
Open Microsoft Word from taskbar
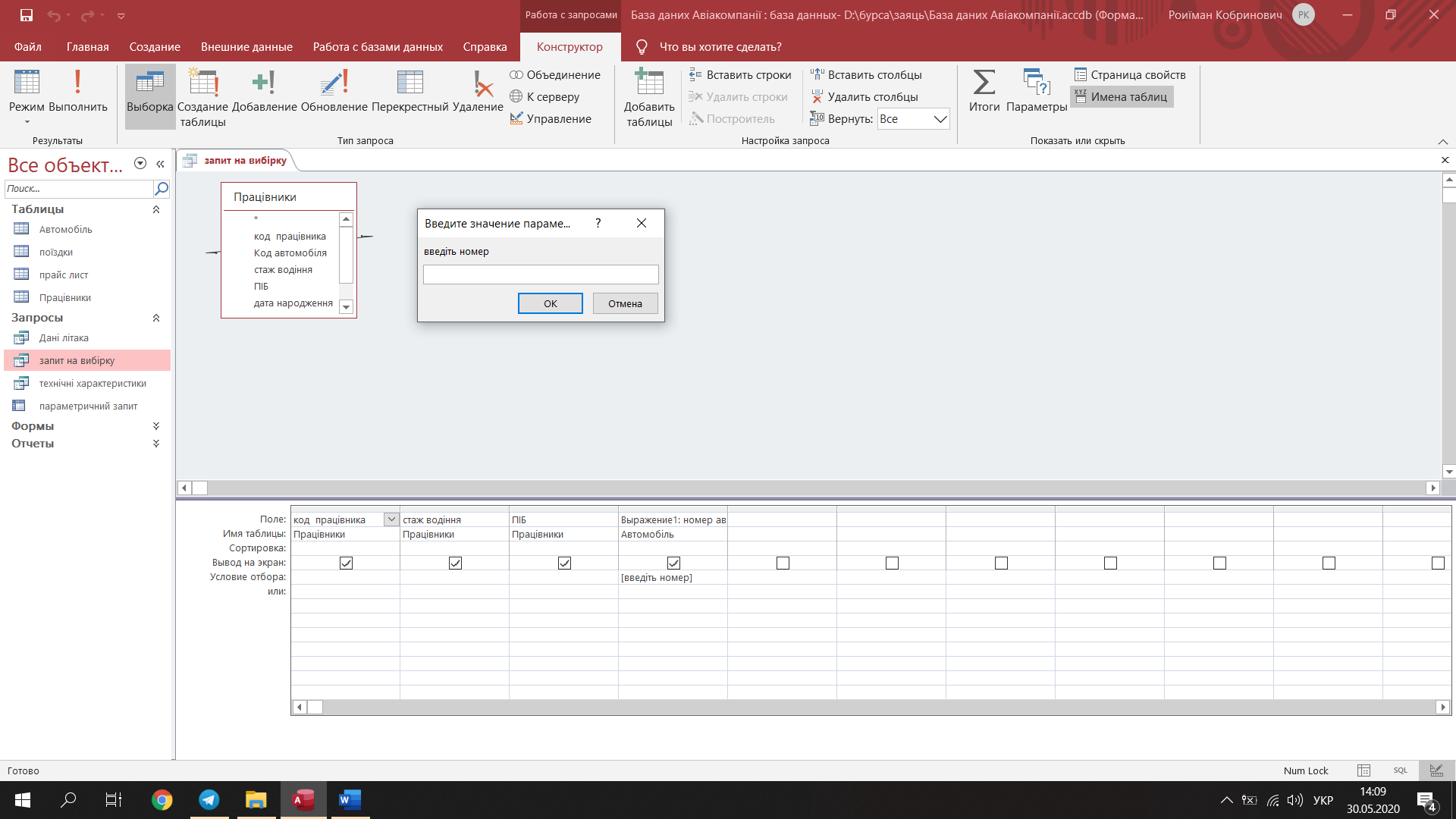point(350,799)
